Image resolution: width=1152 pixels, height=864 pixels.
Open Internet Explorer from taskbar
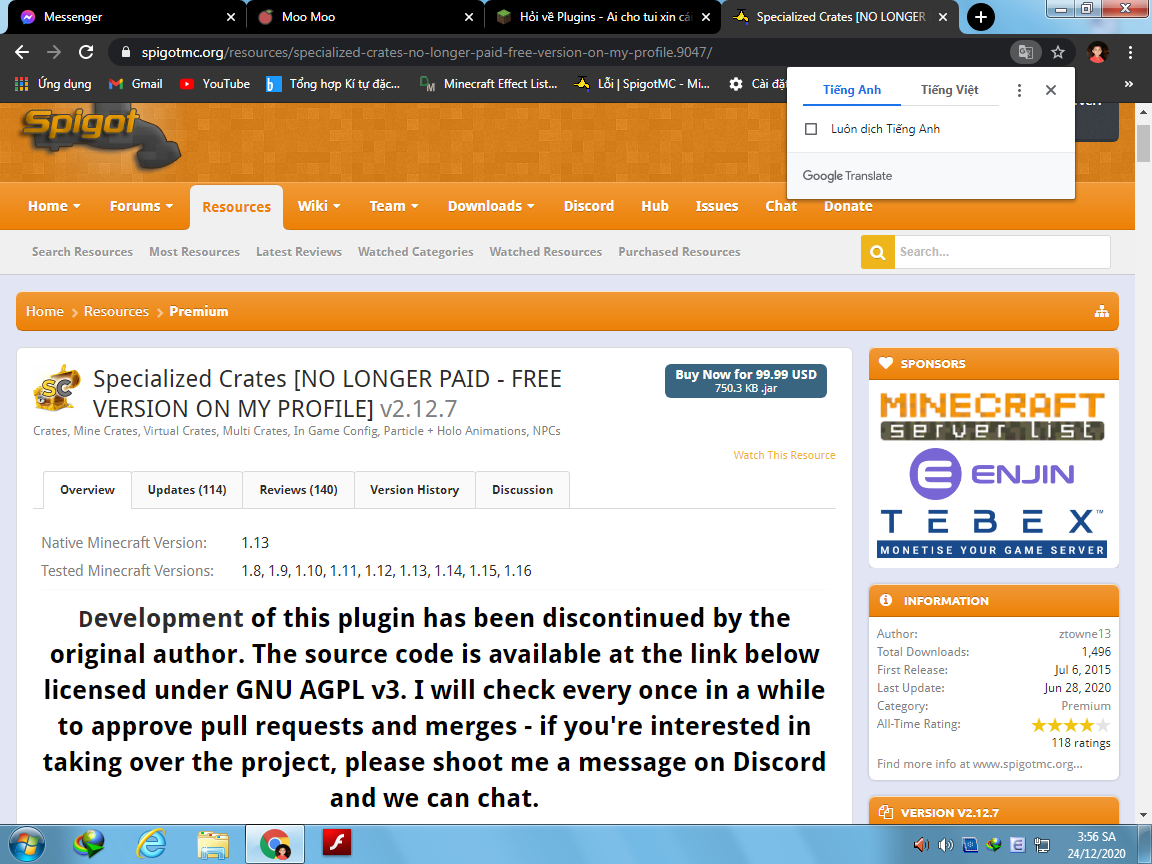[151, 844]
